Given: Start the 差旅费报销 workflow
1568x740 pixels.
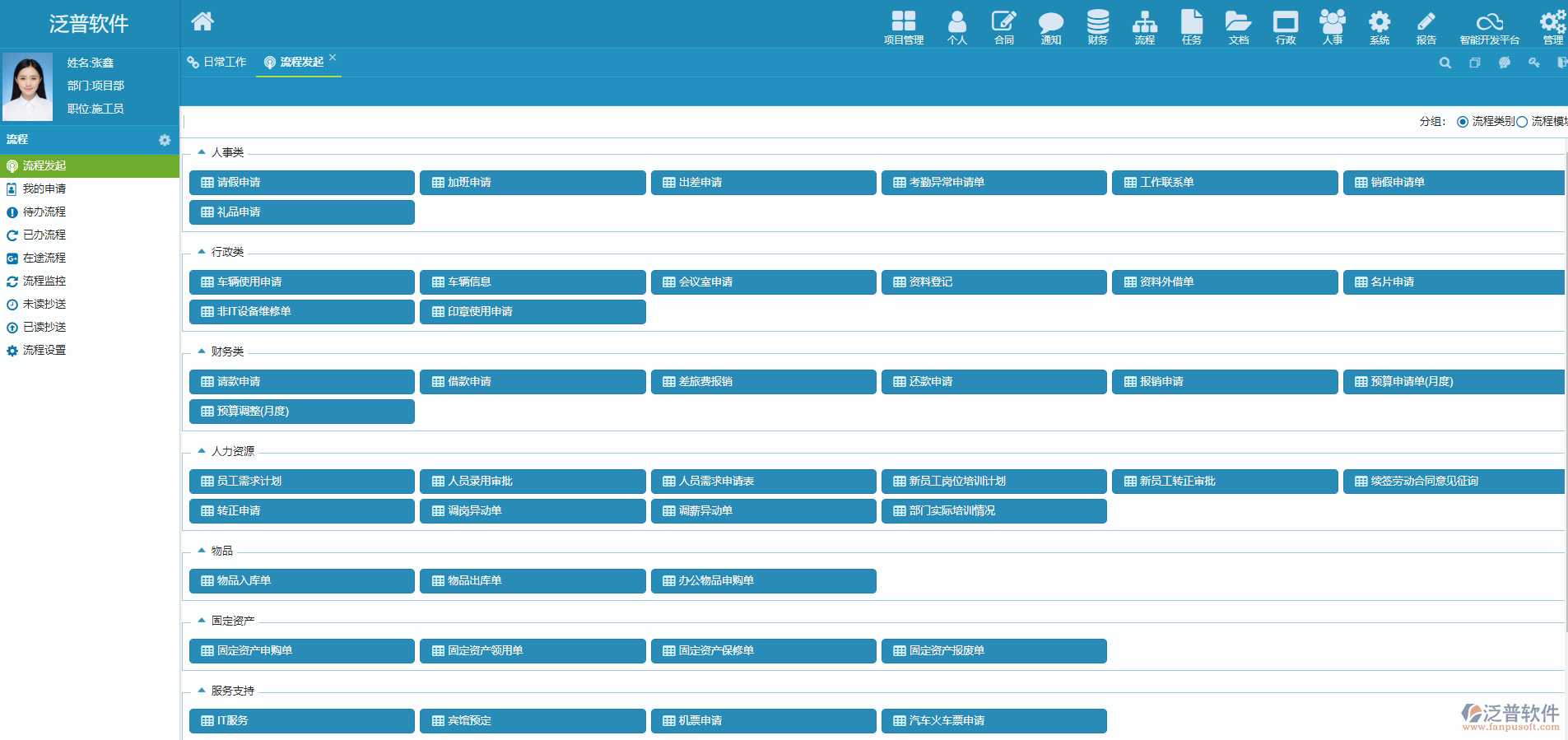Looking at the screenshot, I should coord(763,382).
